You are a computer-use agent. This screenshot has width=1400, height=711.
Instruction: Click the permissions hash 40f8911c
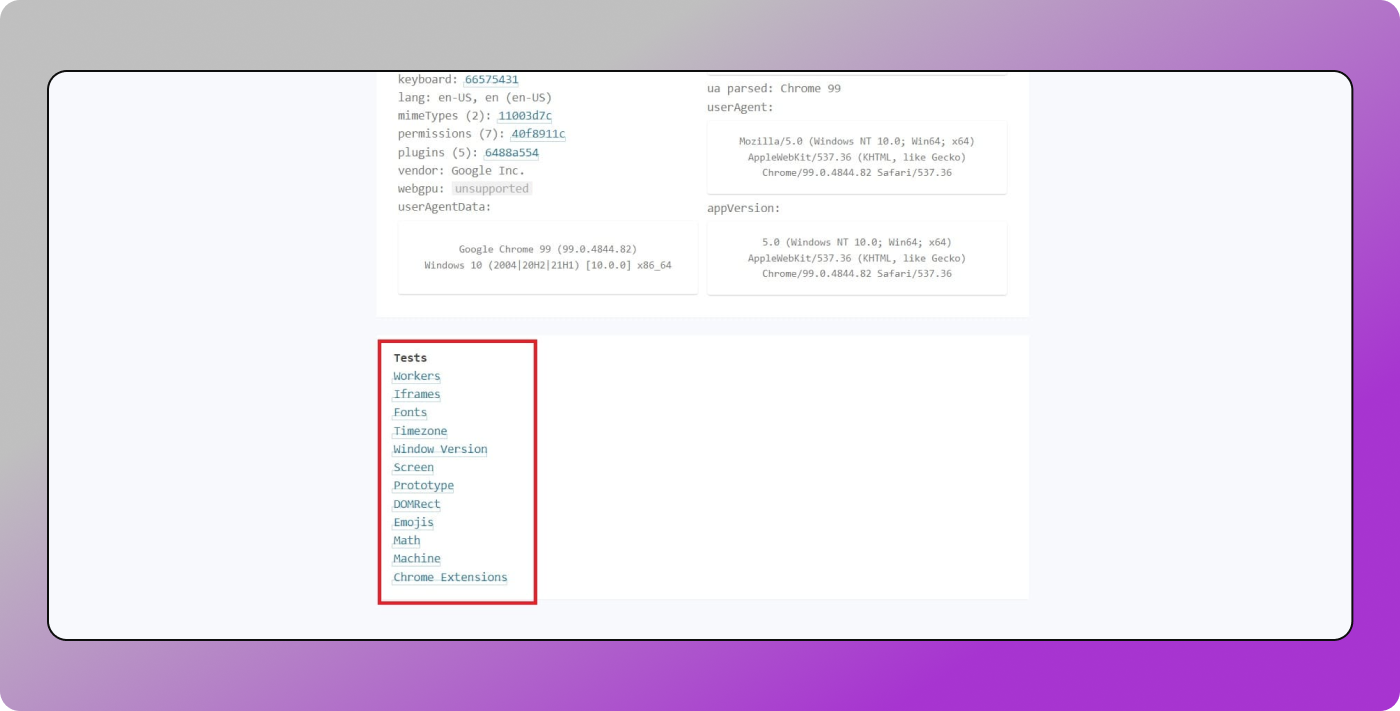point(538,134)
